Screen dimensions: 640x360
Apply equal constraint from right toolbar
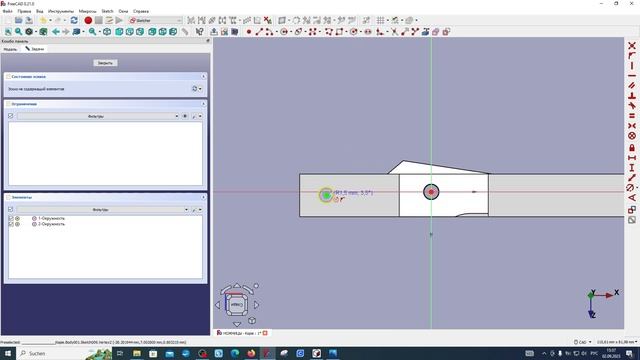tap(632, 116)
